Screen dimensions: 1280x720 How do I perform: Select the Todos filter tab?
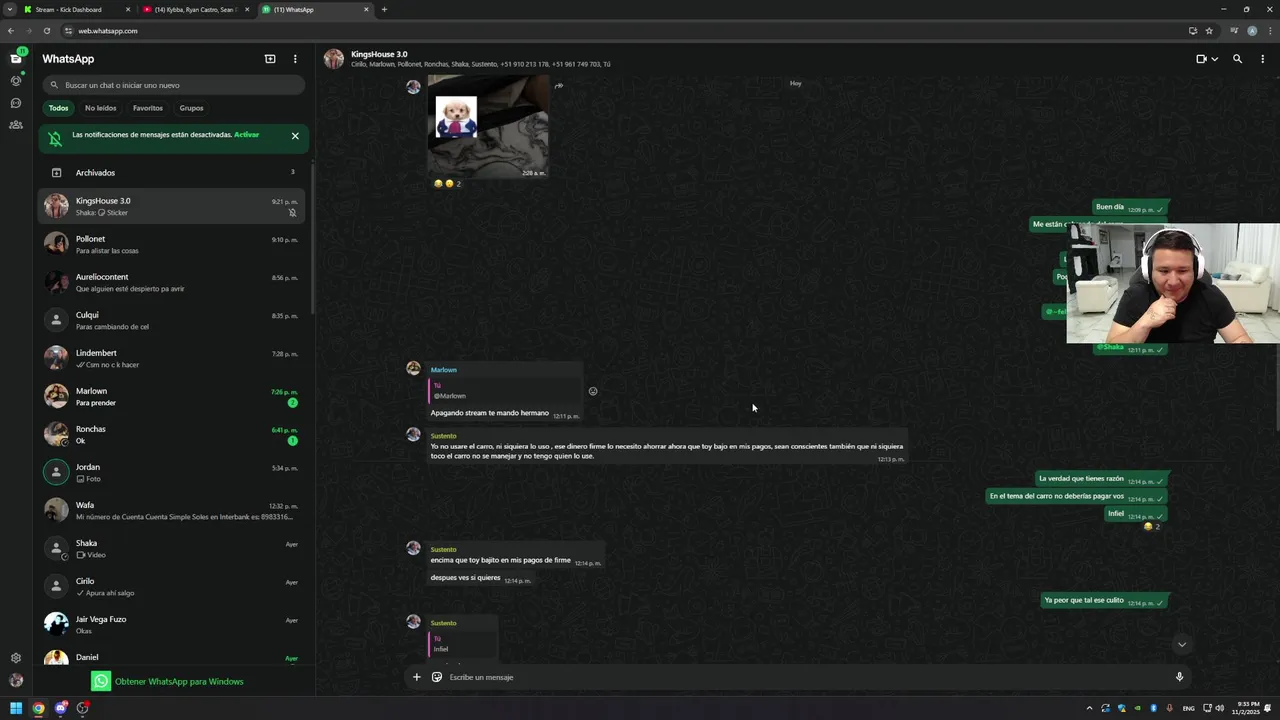point(59,108)
